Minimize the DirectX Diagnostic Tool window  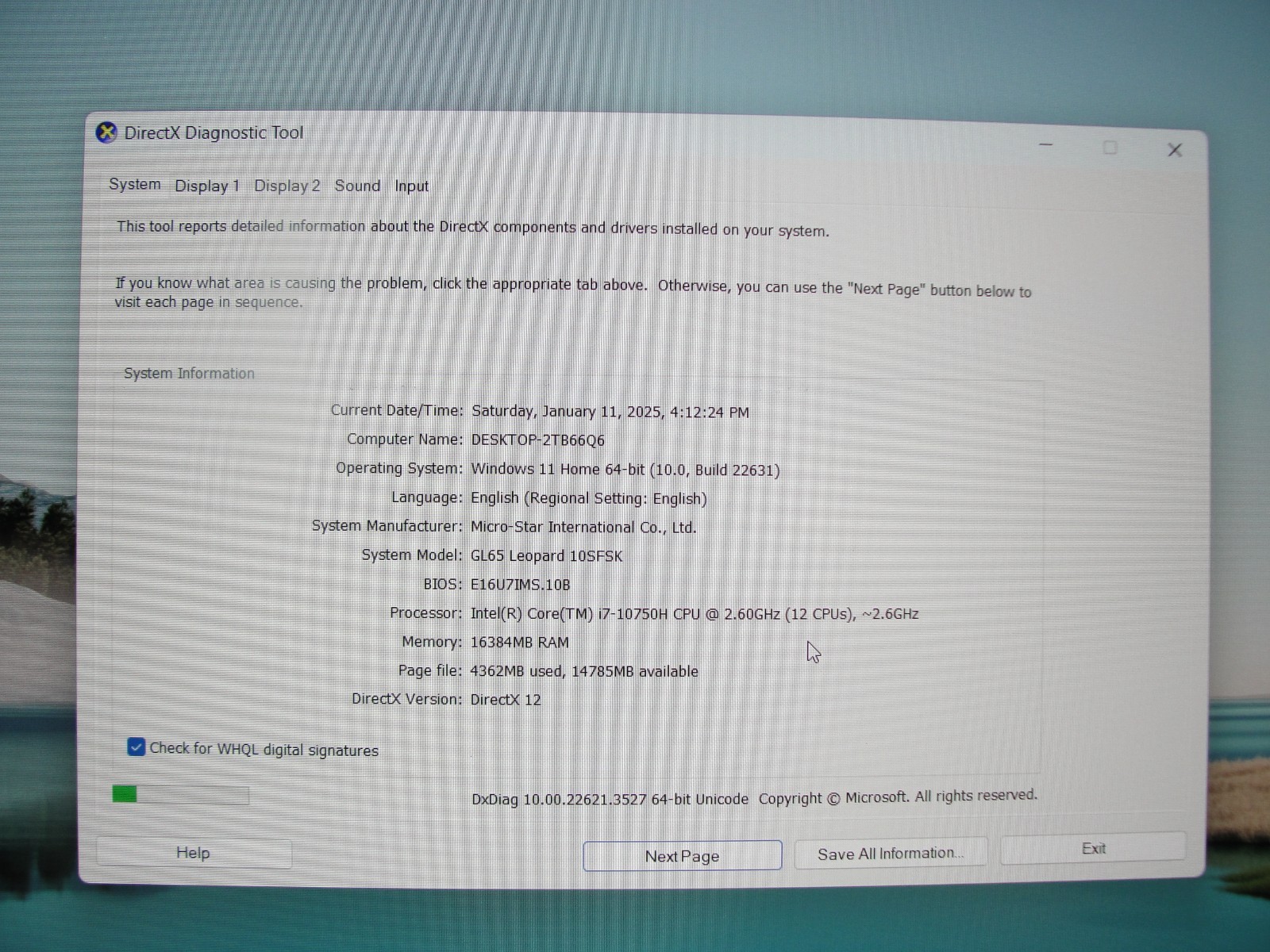tap(1045, 145)
